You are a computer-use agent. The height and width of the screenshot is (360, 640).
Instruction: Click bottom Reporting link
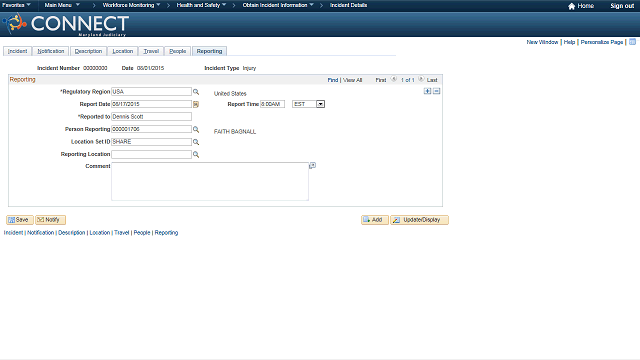[x=166, y=233]
